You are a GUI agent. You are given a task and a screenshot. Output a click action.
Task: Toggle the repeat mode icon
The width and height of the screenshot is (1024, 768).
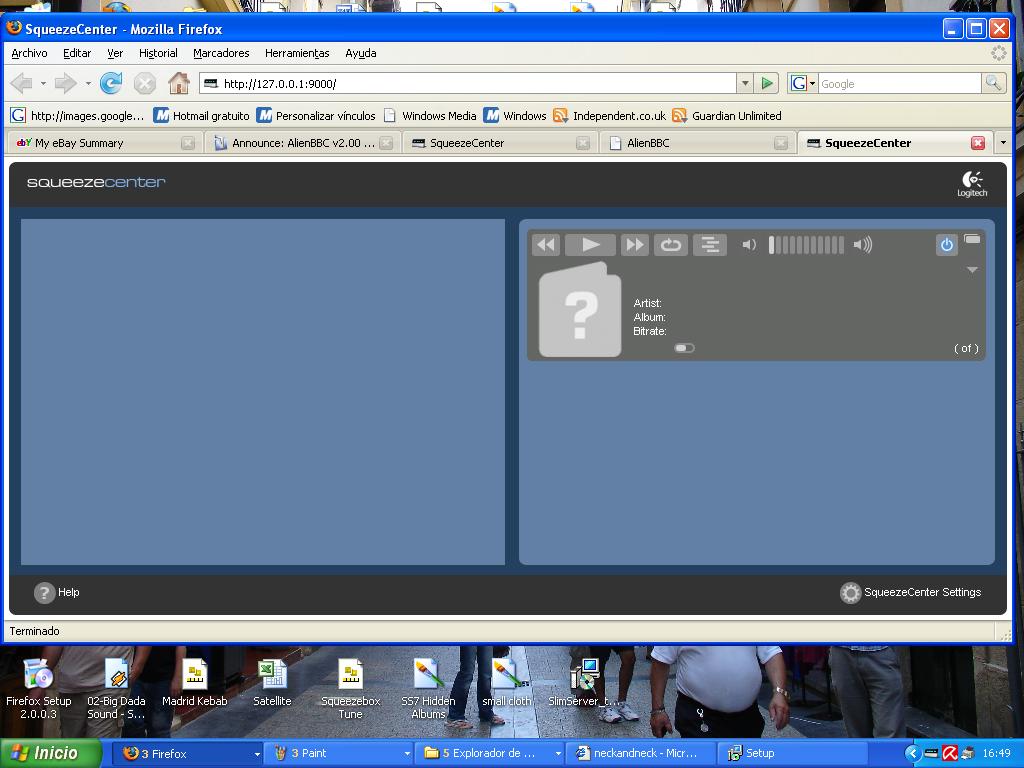coord(671,245)
